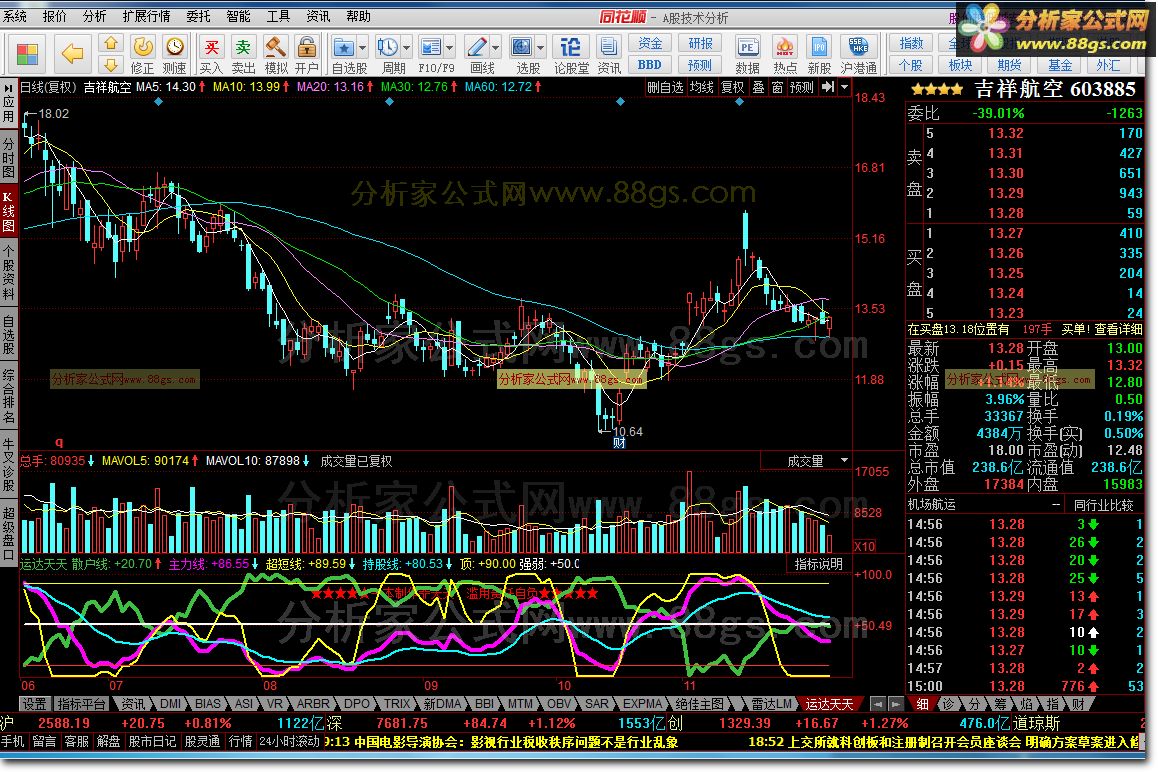This screenshot has width=1158, height=772.
Task: Open the 热点 HOT flame icon
Action: [x=784, y=47]
